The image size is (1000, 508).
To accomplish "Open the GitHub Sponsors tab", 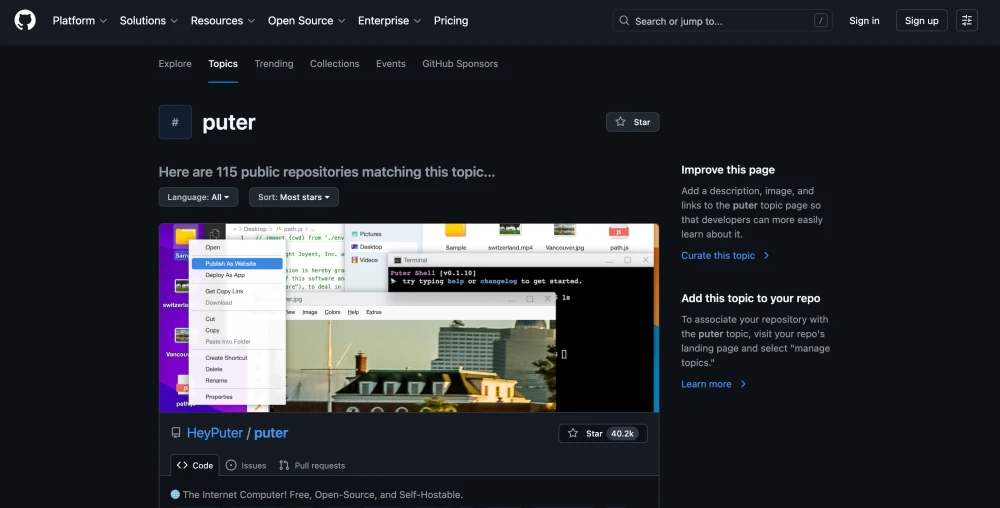I will tap(460, 64).
